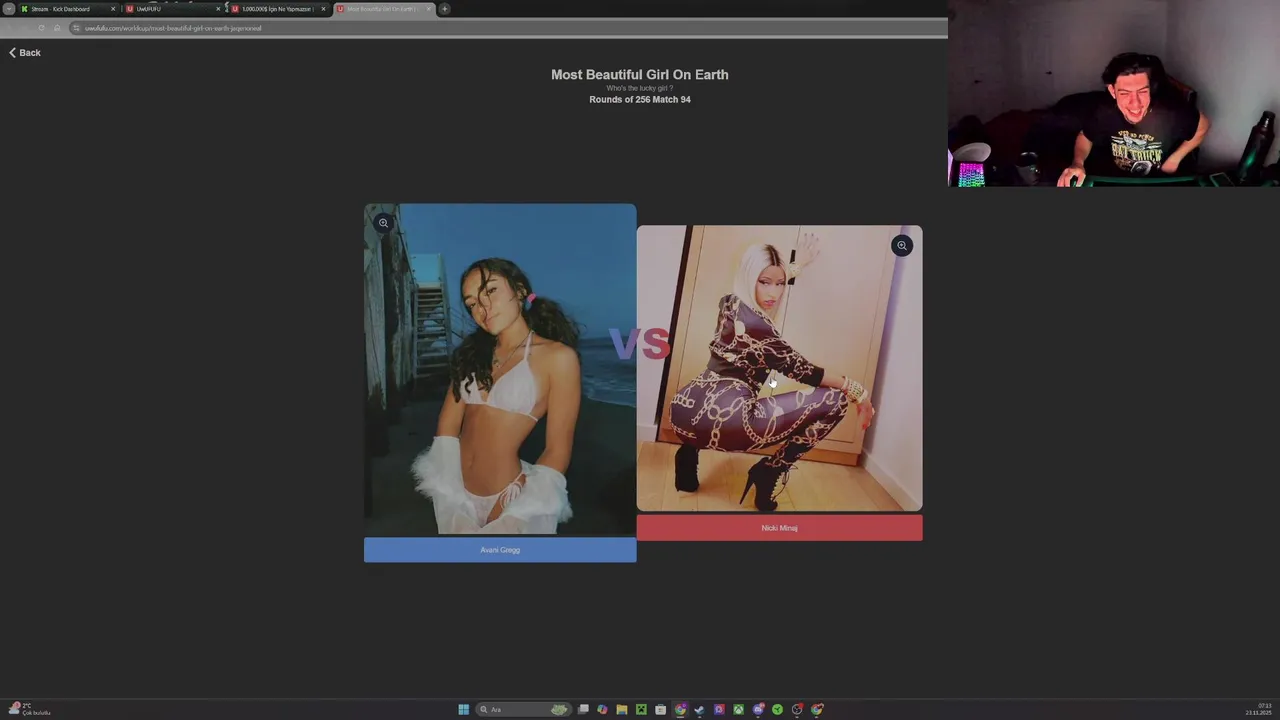Reload the current page
Screen dimensions: 1280x720
[41, 28]
